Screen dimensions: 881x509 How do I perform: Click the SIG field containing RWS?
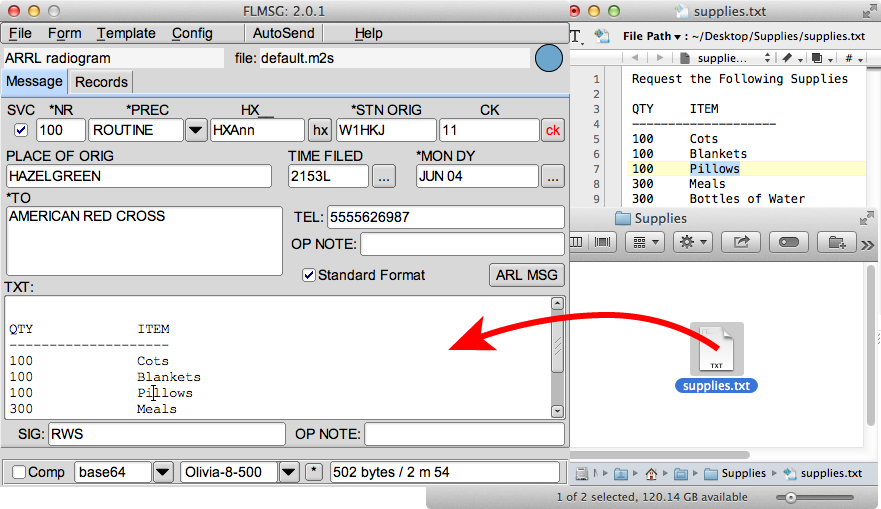click(167, 434)
